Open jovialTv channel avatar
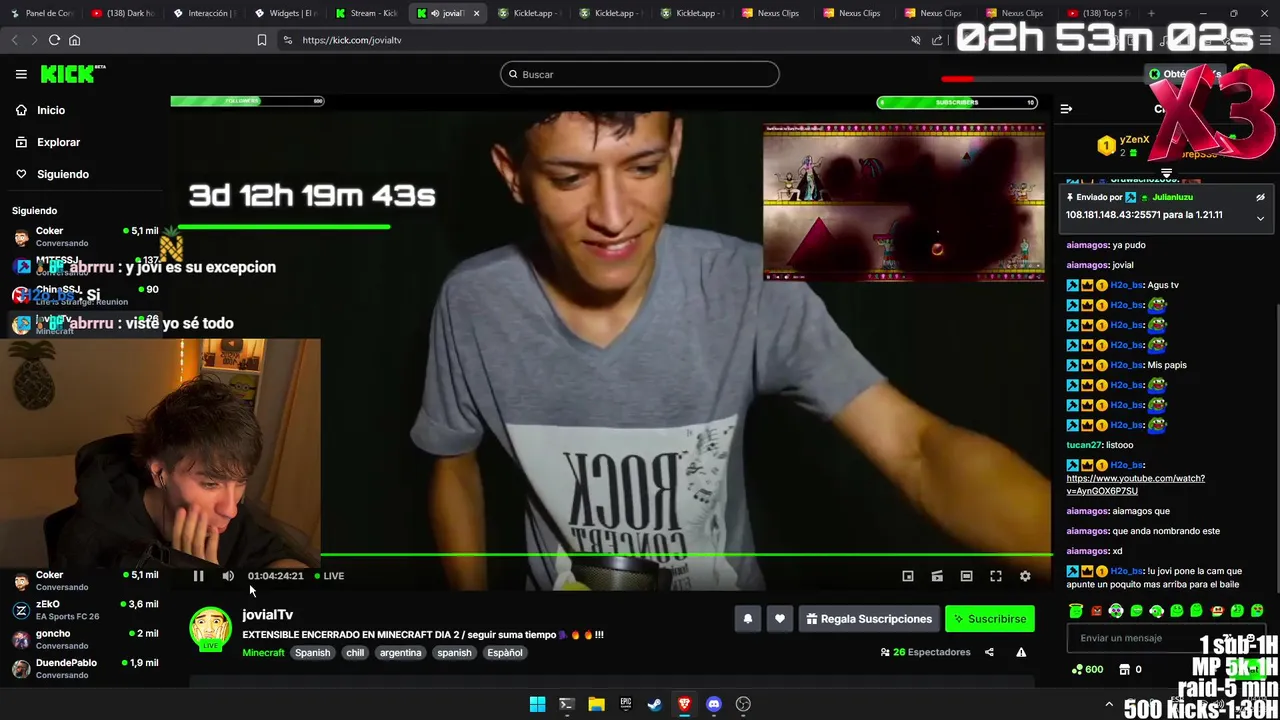This screenshot has height=720, width=1280. [x=211, y=629]
